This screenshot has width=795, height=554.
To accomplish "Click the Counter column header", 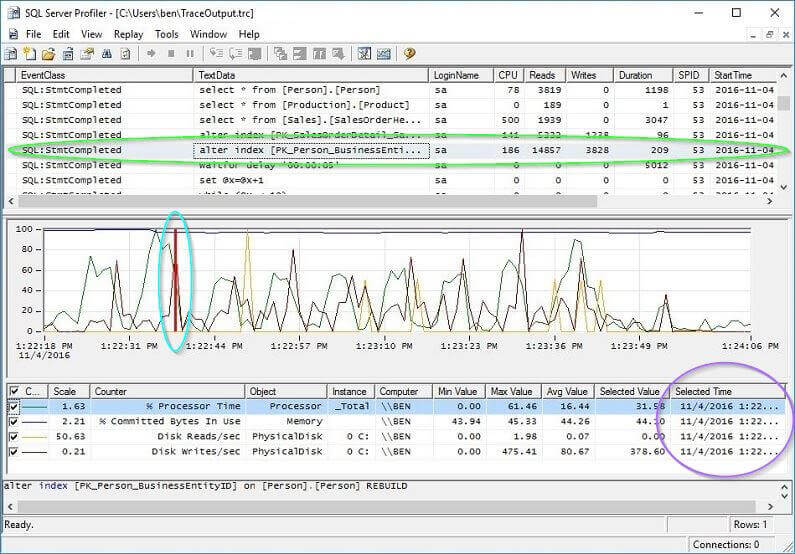I will point(167,391).
